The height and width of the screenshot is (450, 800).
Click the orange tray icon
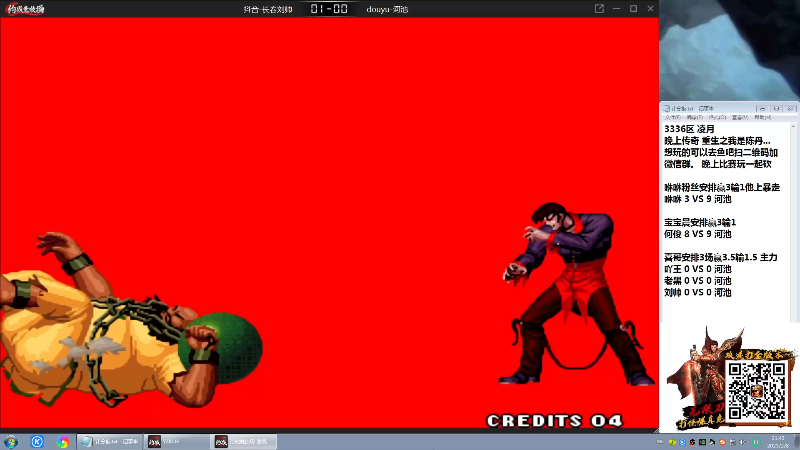coord(722,442)
